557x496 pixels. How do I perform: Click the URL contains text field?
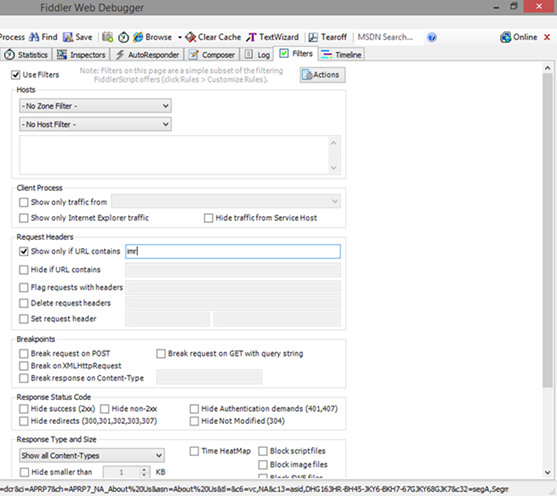click(233, 252)
